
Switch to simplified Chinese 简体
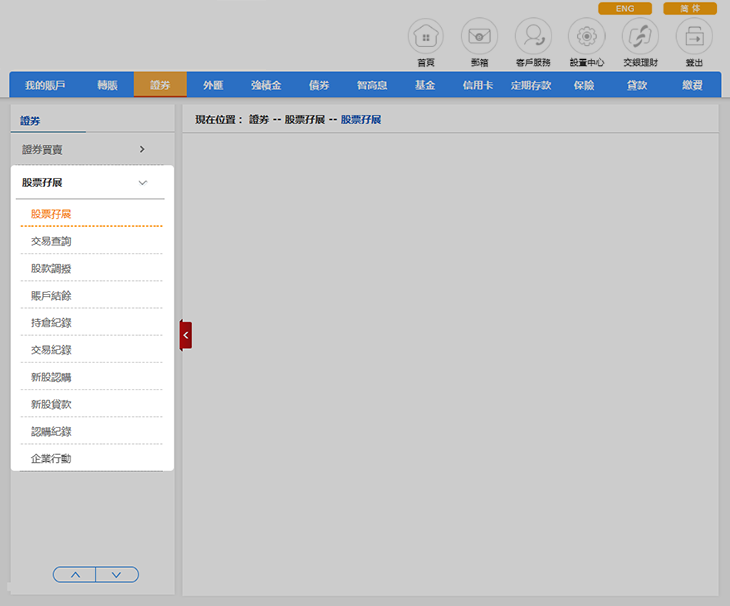[x=690, y=8]
